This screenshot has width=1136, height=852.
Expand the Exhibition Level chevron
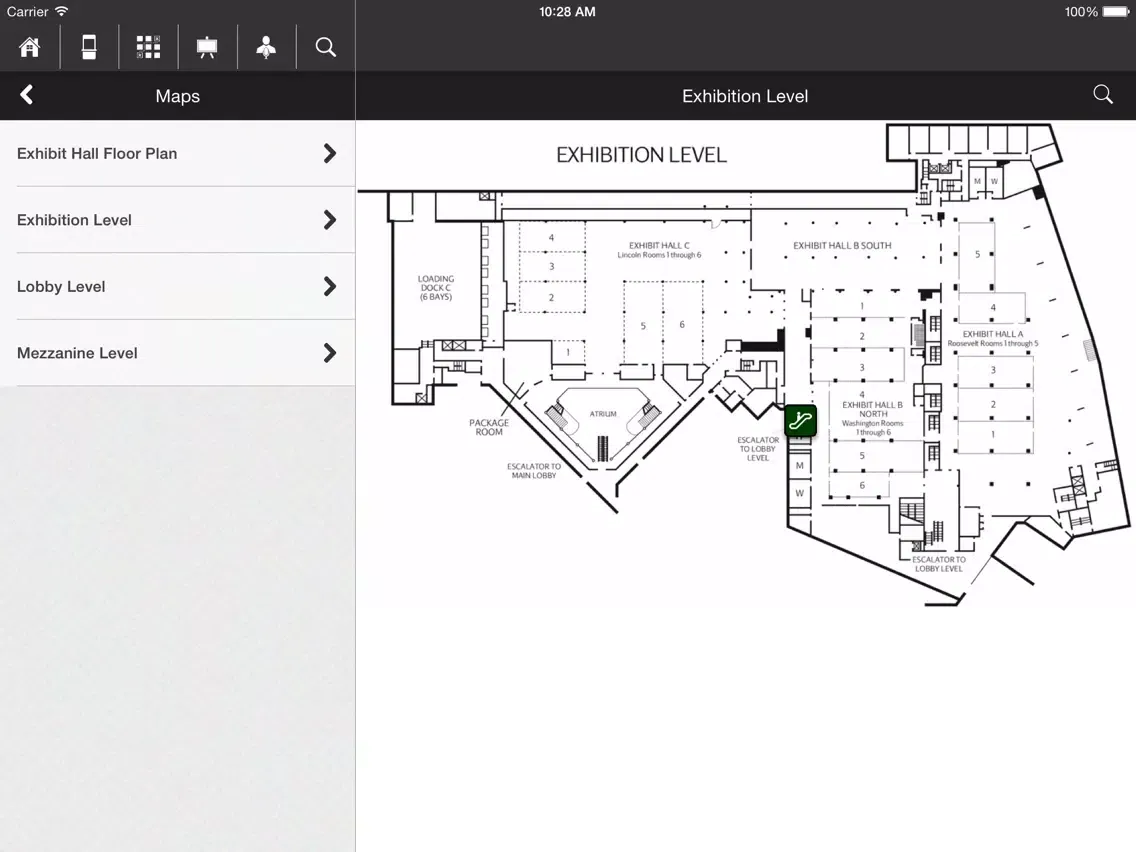(330, 220)
